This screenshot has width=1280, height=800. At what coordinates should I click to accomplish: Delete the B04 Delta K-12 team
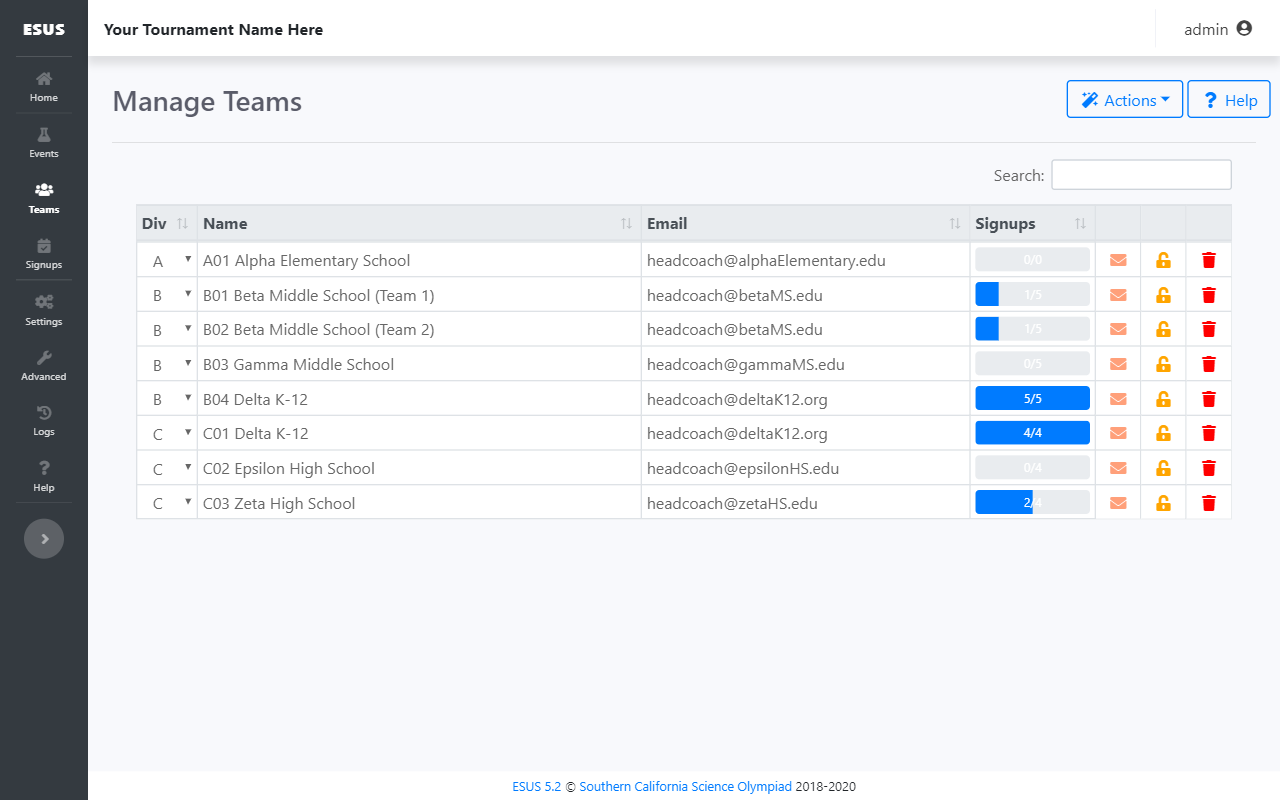(1209, 399)
